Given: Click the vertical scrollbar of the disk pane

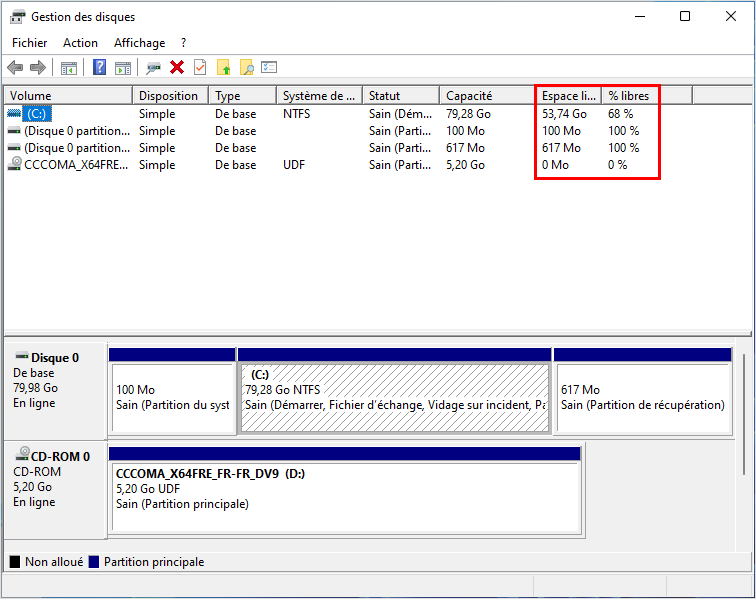Looking at the screenshot, I should [744, 414].
